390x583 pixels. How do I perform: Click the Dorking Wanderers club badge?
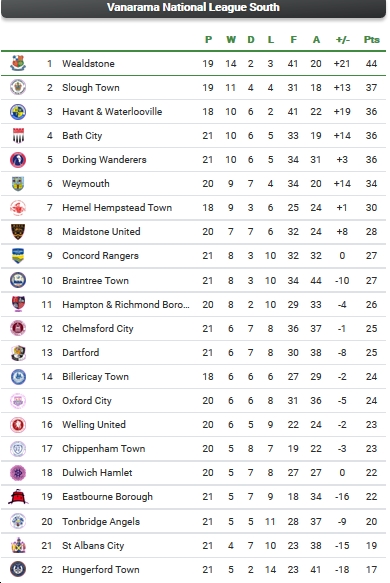click(x=18, y=160)
